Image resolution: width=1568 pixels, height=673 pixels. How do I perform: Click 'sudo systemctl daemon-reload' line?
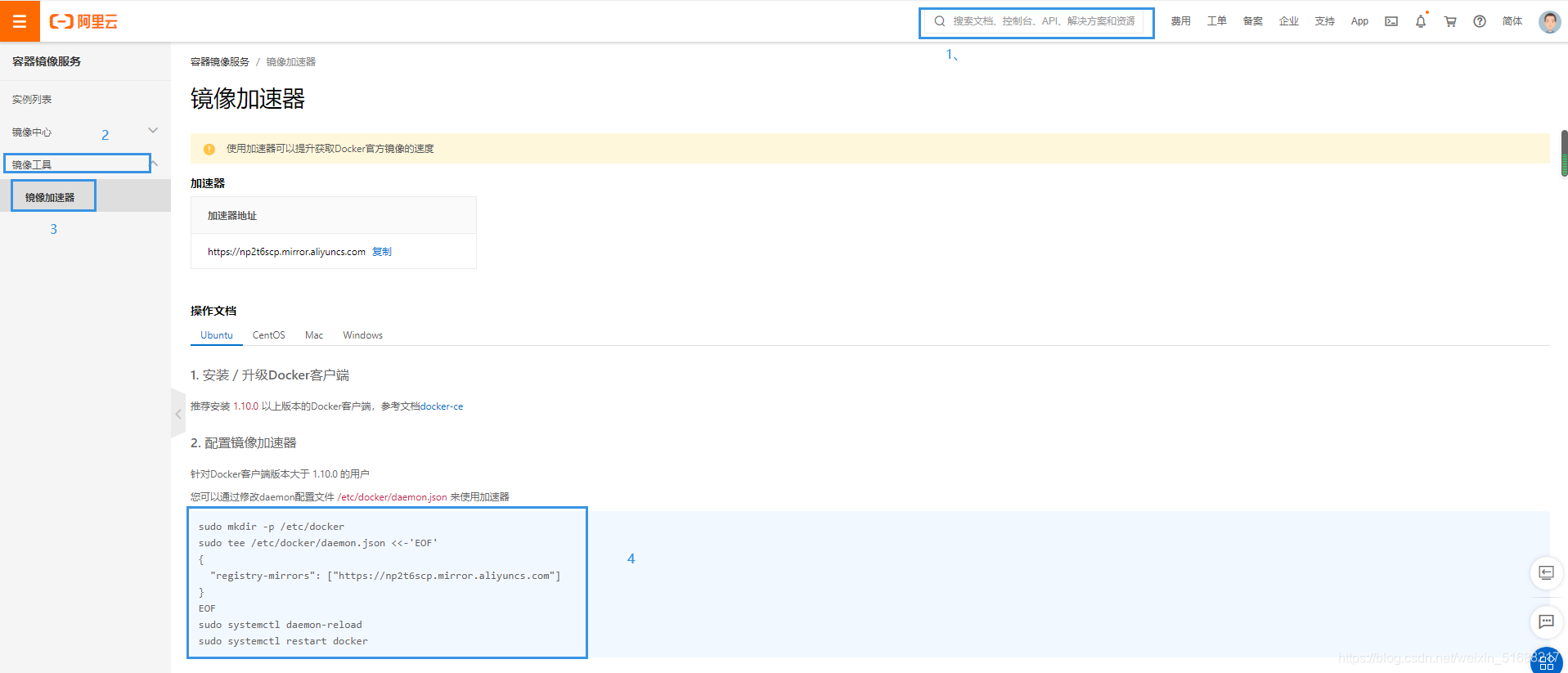(x=280, y=625)
